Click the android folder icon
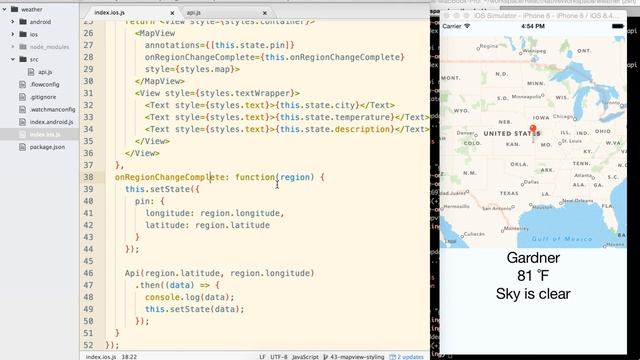Image resolution: width=640 pixels, height=360 pixels. 23,22
